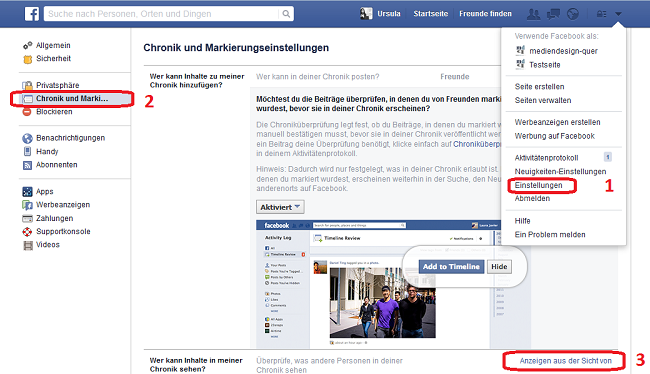Click the Supportkonsole lifebuoy icon

tap(27, 232)
